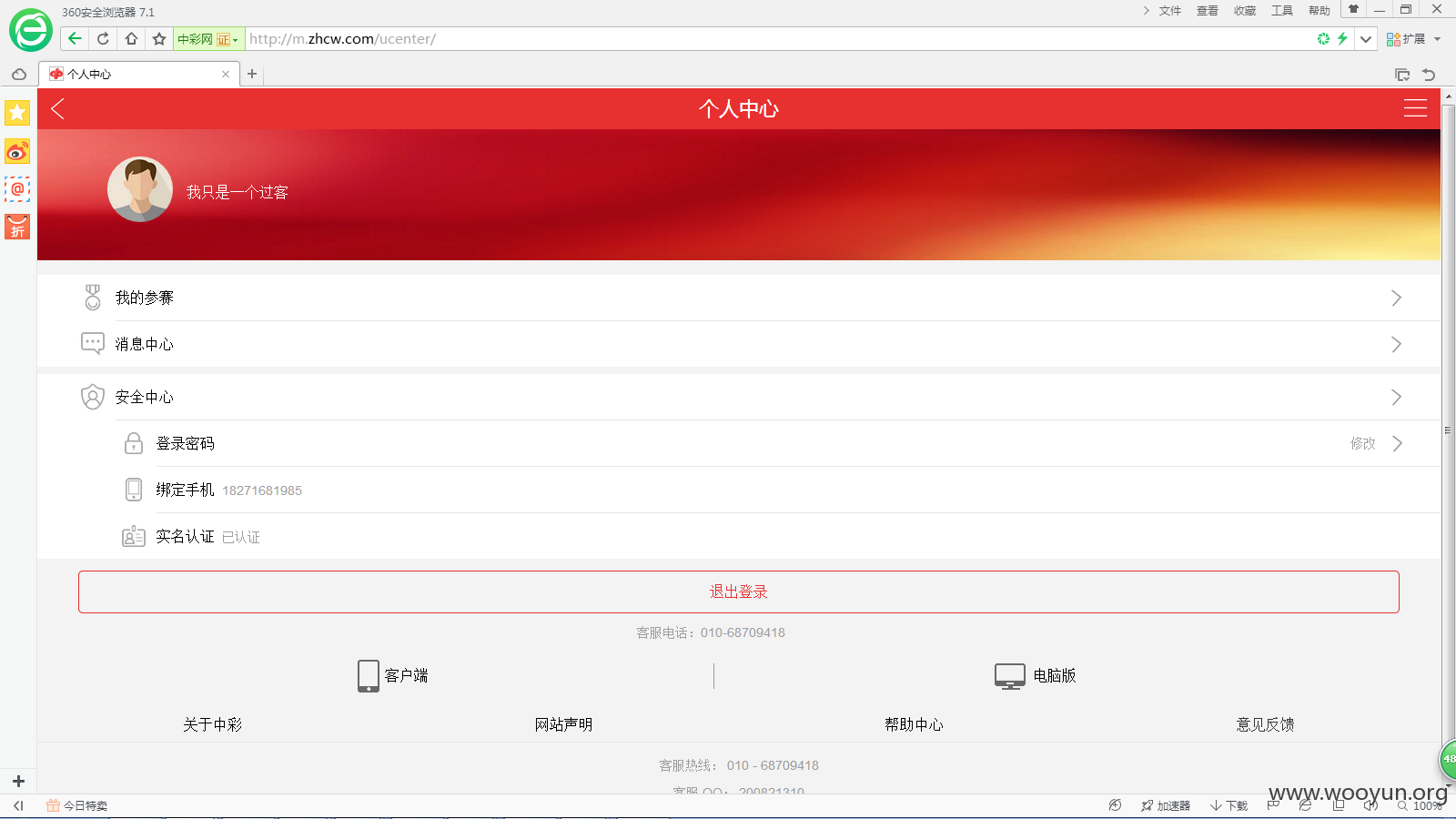The image size is (1456, 819).
Task: Expand the chevron on the 消息中心 row
Action: coord(1396,344)
